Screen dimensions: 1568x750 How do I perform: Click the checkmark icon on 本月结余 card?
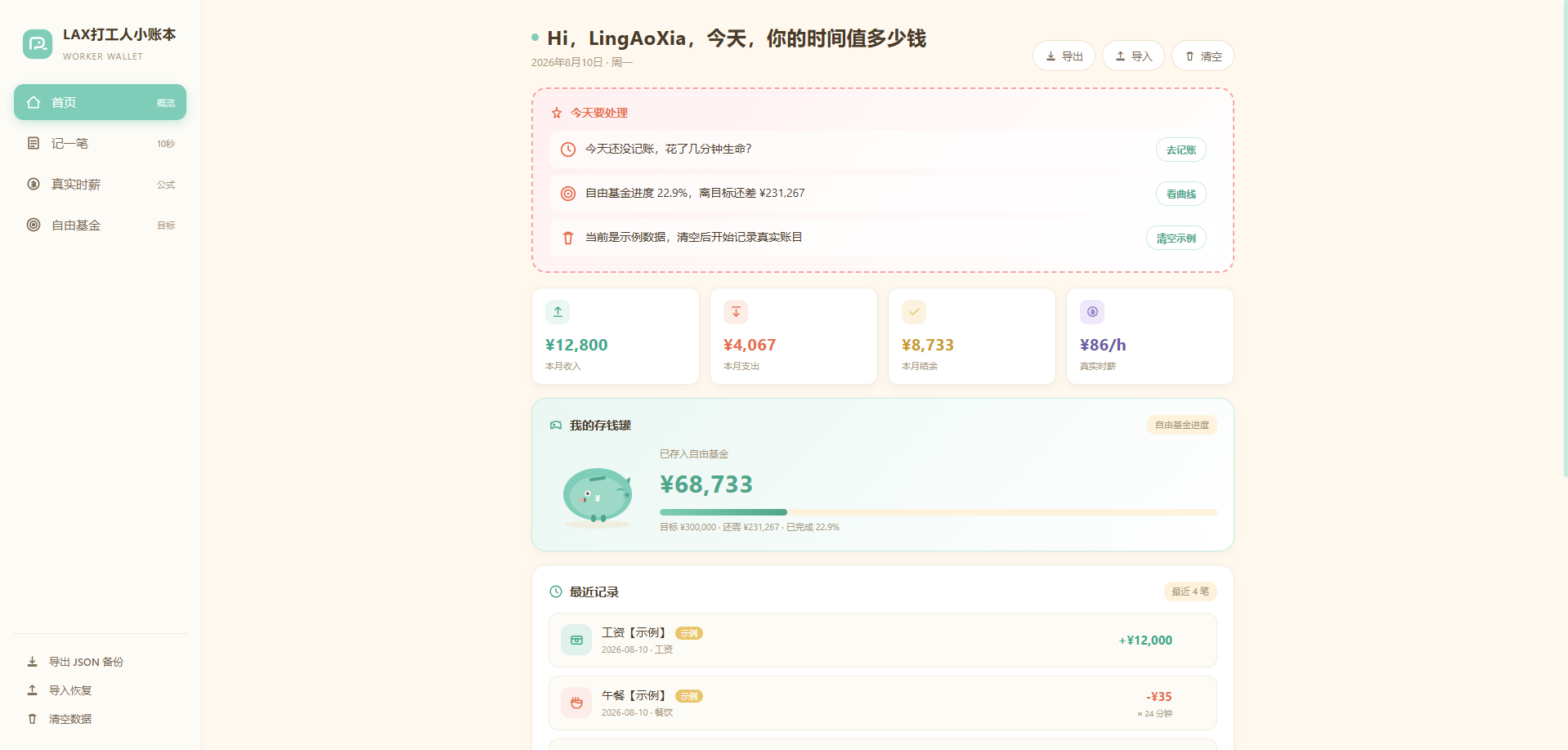(x=914, y=312)
